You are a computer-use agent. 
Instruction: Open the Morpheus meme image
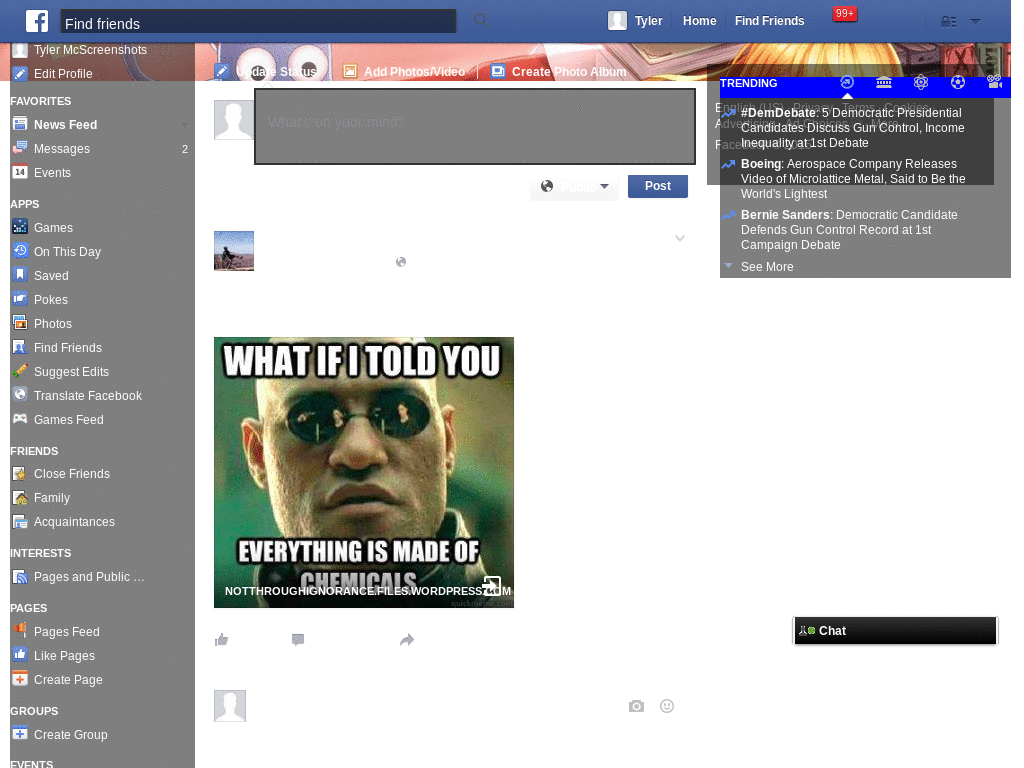[364, 472]
